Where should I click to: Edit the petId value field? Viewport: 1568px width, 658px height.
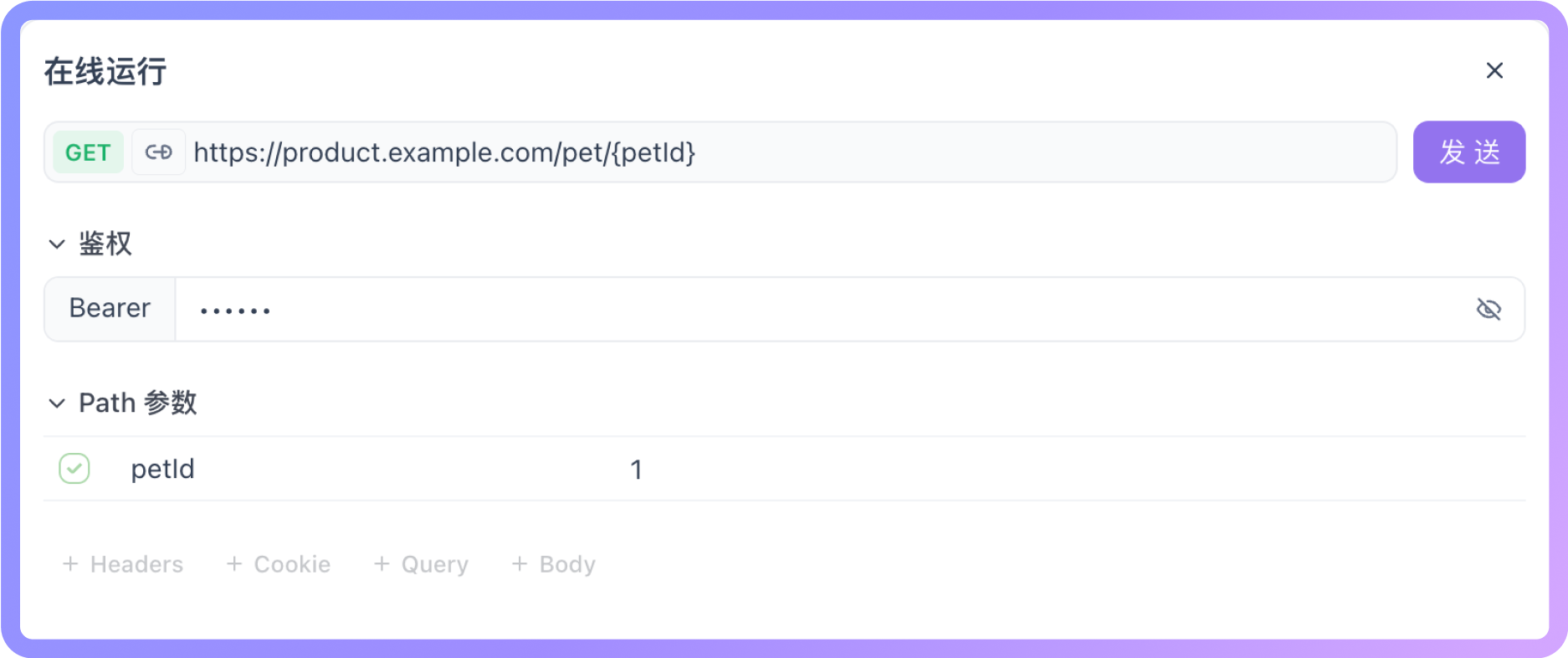pyautogui.click(x=1075, y=469)
